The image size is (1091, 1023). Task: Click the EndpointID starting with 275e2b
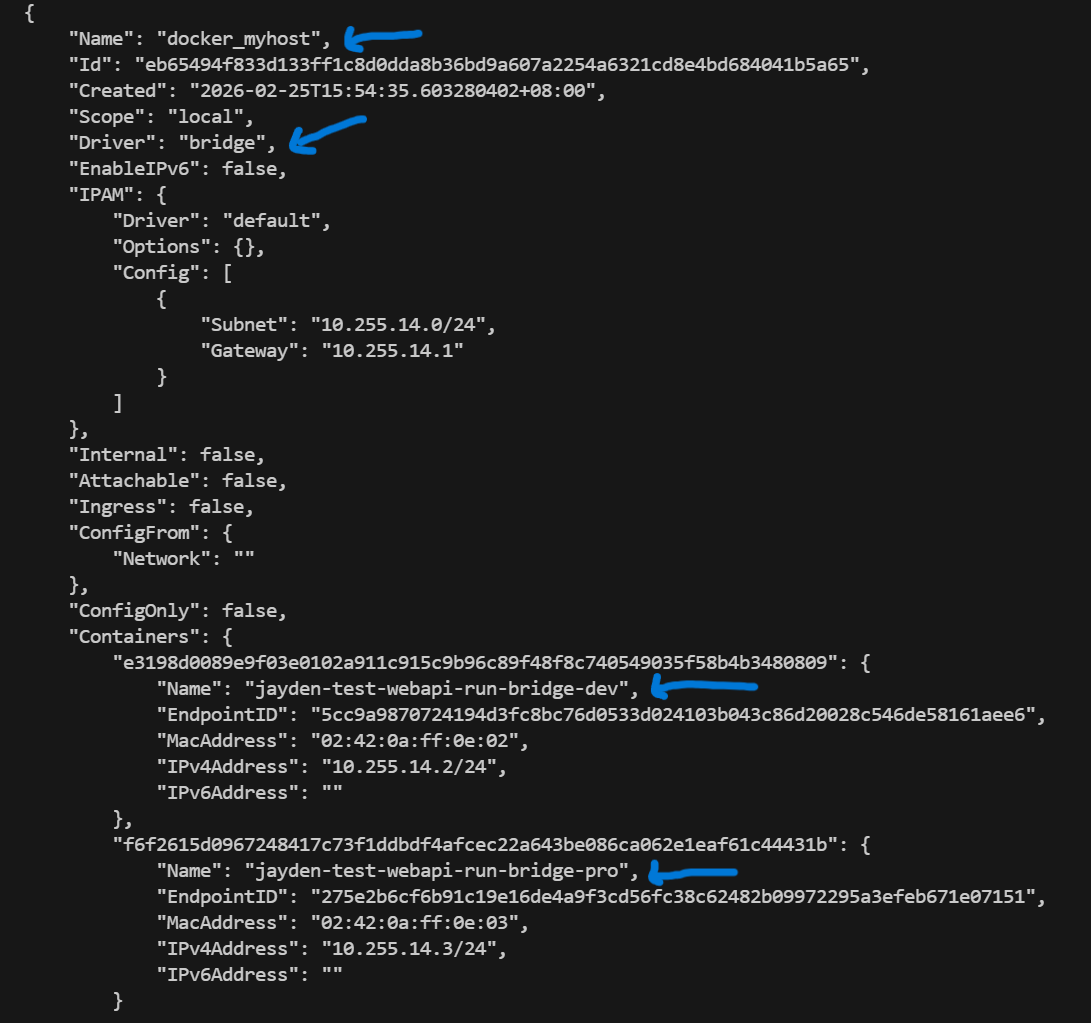[x=673, y=896]
